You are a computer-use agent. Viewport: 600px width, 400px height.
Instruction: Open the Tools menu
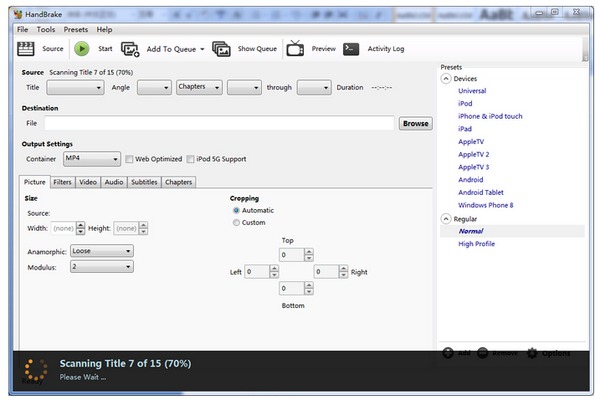46,29
